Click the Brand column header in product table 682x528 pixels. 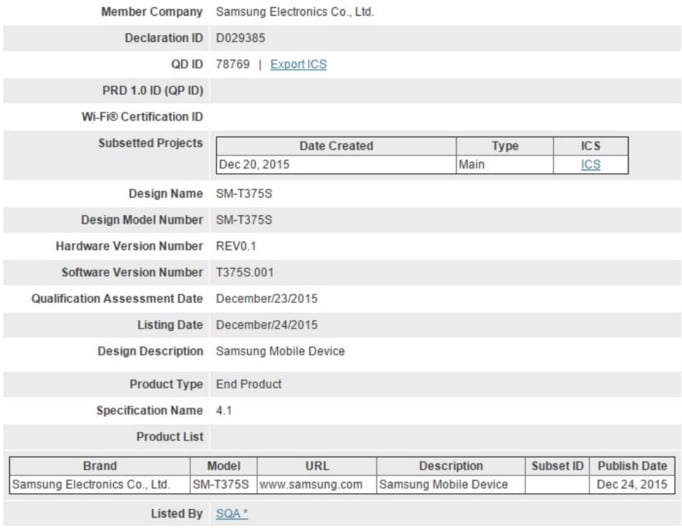[100, 466]
